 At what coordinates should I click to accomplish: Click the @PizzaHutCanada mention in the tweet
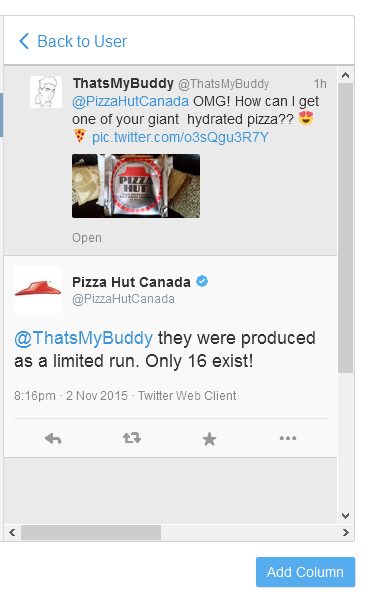pos(130,101)
